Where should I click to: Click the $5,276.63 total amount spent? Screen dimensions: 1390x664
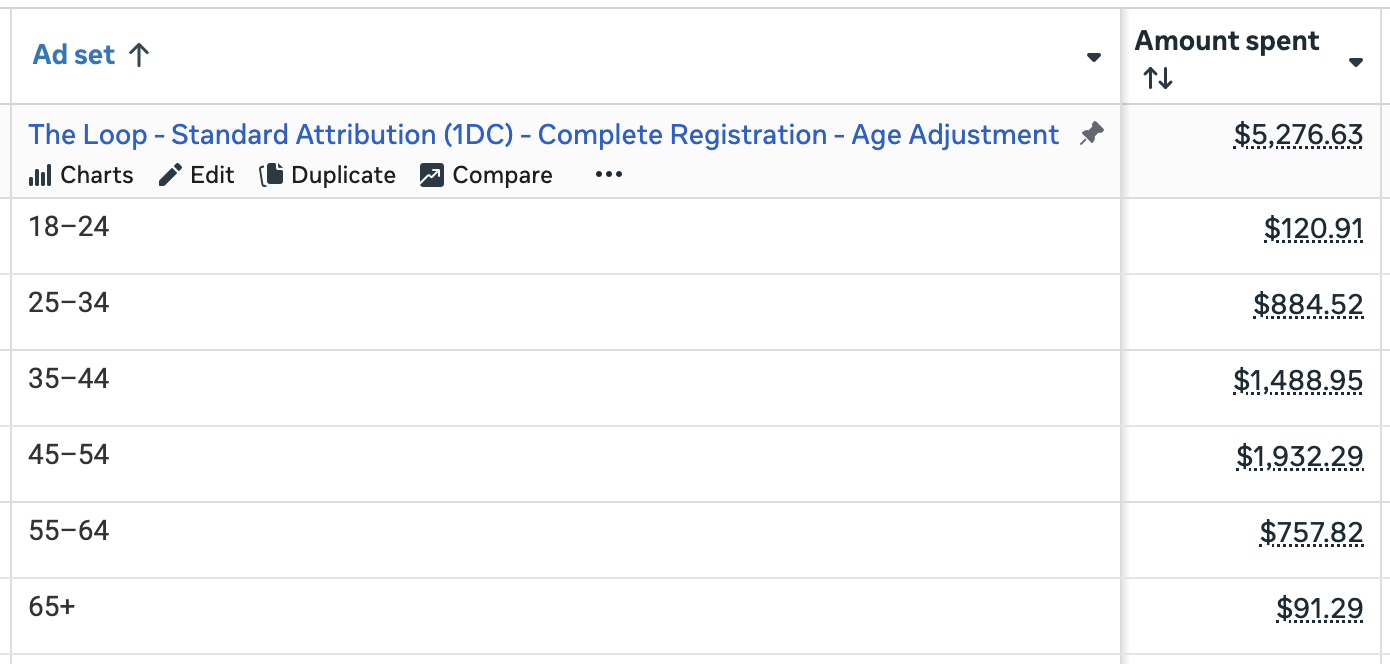[x=1298, y=135]
